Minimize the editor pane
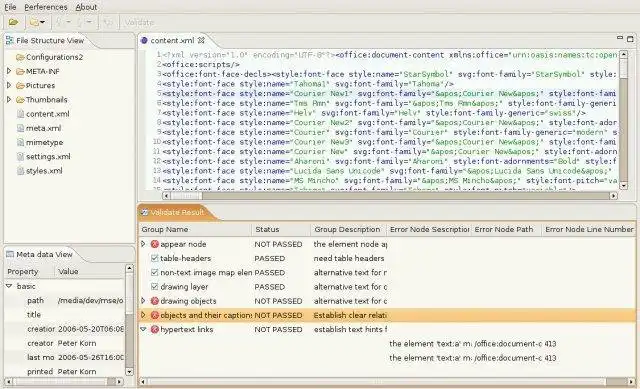The image size is (640, 389). pyautogui.click(x=620, y=38)
